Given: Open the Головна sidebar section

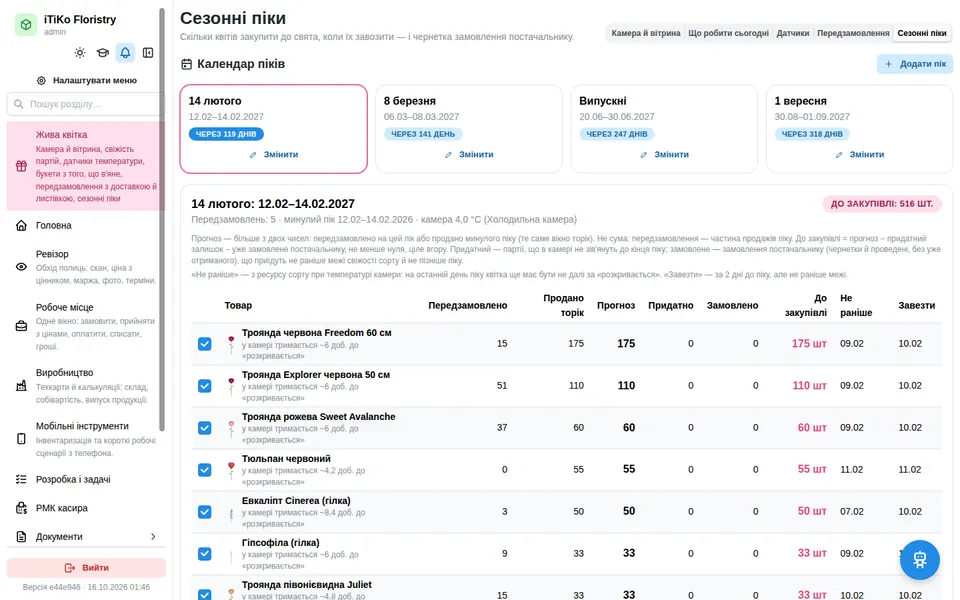Looking at the screenshot, I should pos(86,225).
